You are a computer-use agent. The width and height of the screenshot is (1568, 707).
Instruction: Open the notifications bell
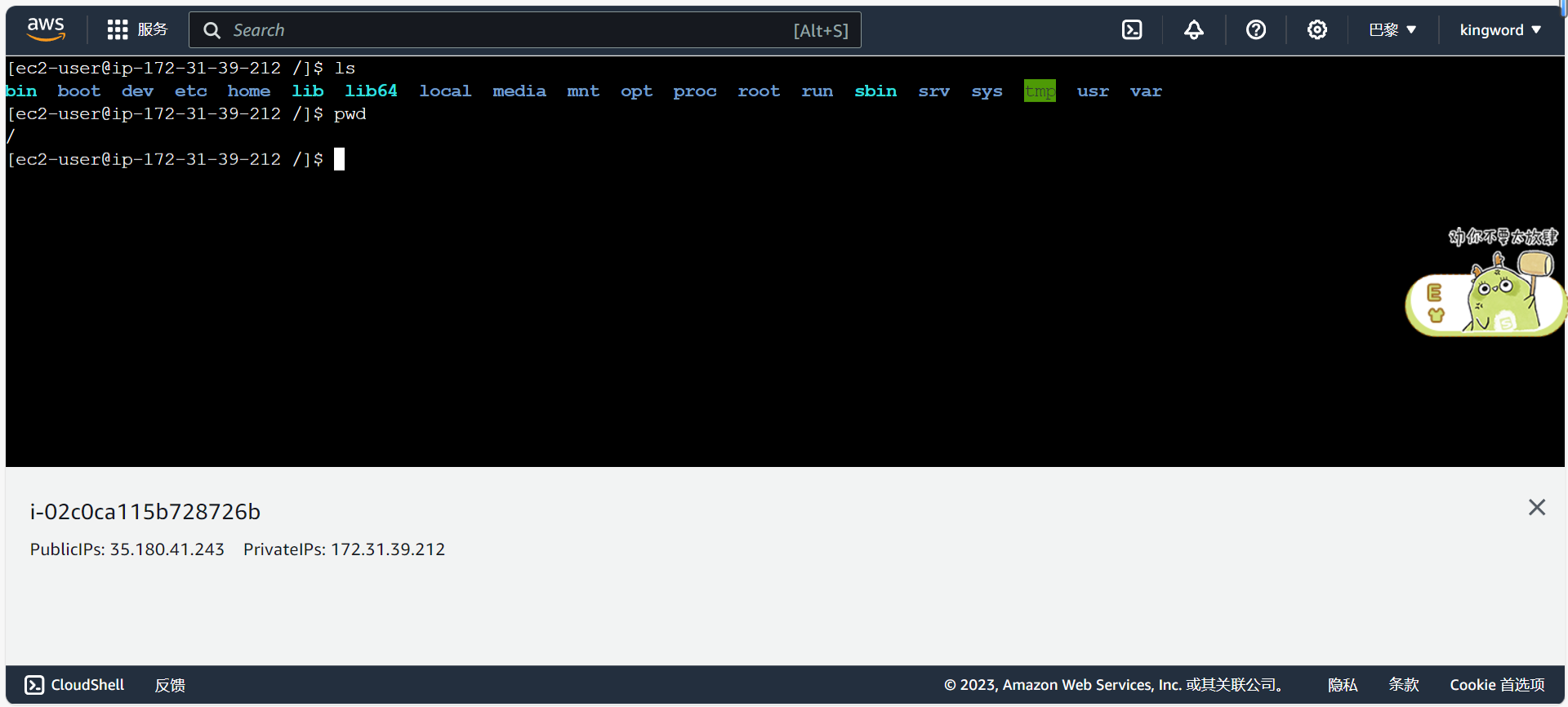pyautogui.click(x=1194, y=30)
